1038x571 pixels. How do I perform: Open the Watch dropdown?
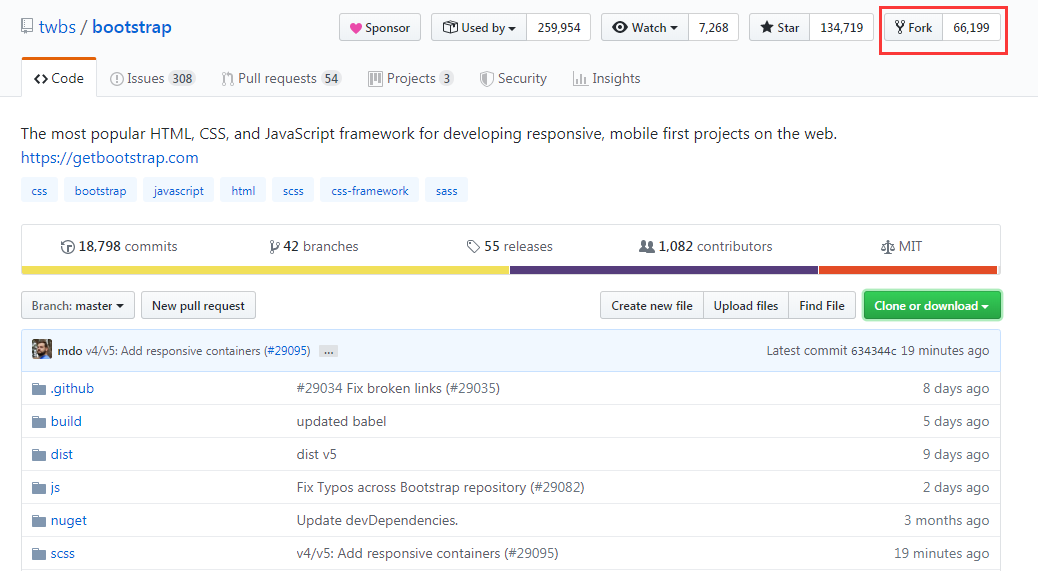[x=645, y=28]
